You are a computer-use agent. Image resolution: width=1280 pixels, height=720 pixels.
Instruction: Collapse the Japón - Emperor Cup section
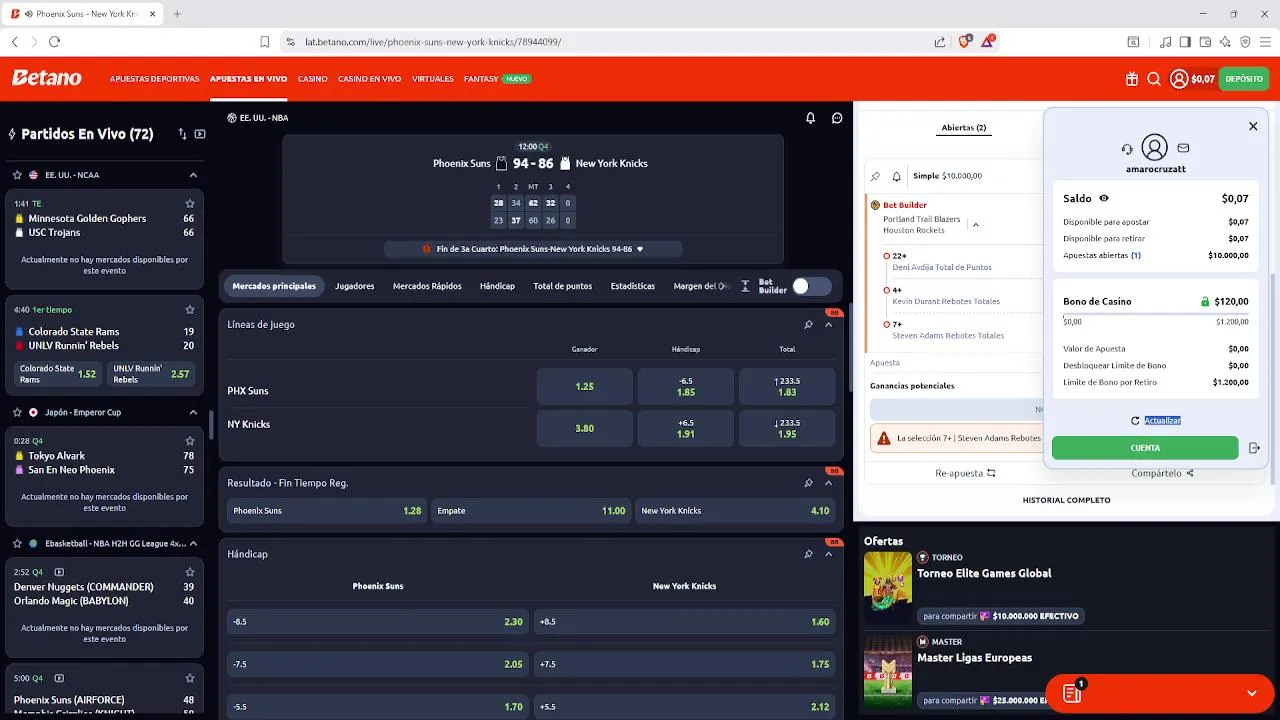tap(193, 412)
